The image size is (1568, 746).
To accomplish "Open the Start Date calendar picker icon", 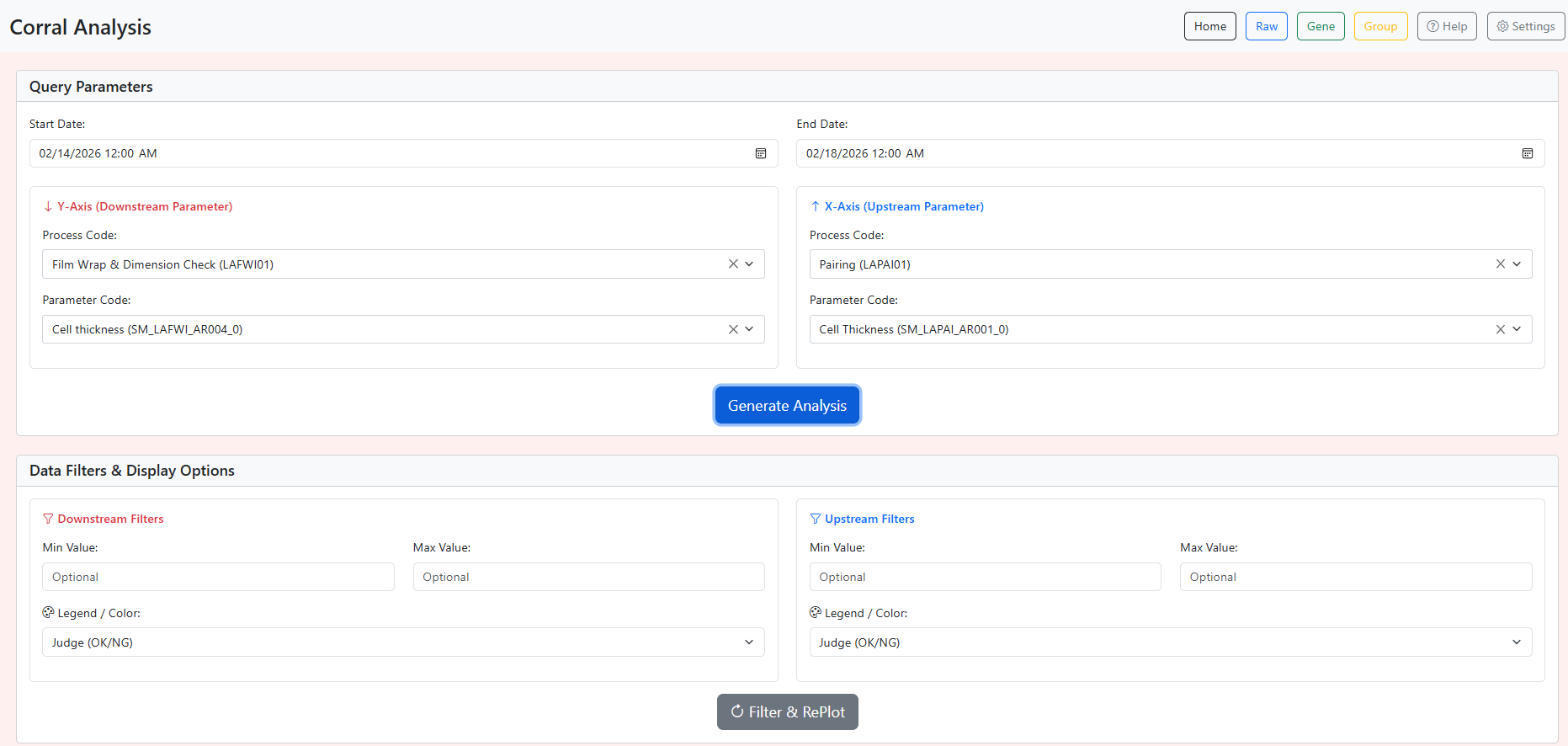I will pos(760,153).
